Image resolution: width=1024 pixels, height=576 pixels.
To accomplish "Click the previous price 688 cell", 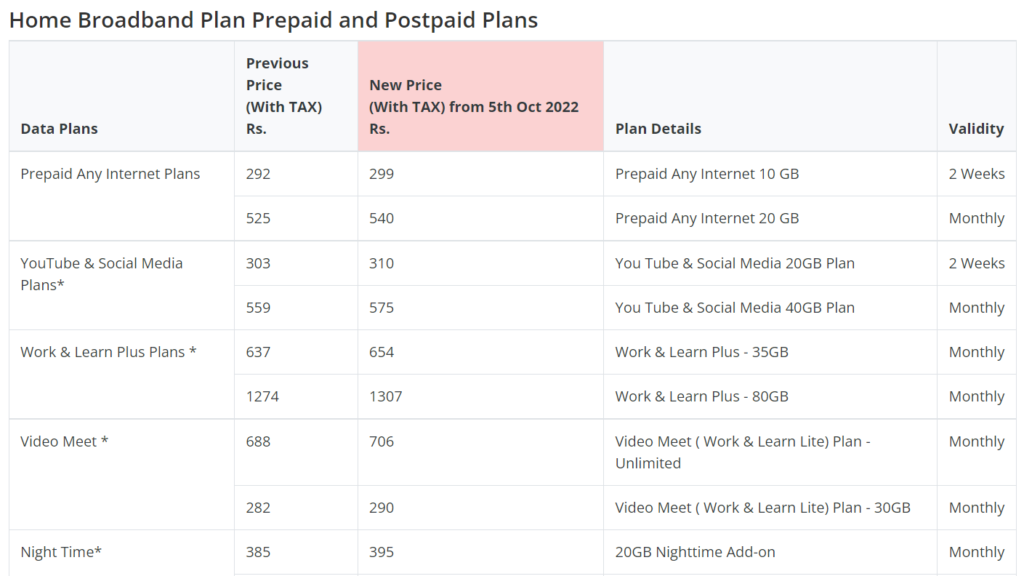I will pyautogui.click(x=296, y=452).
